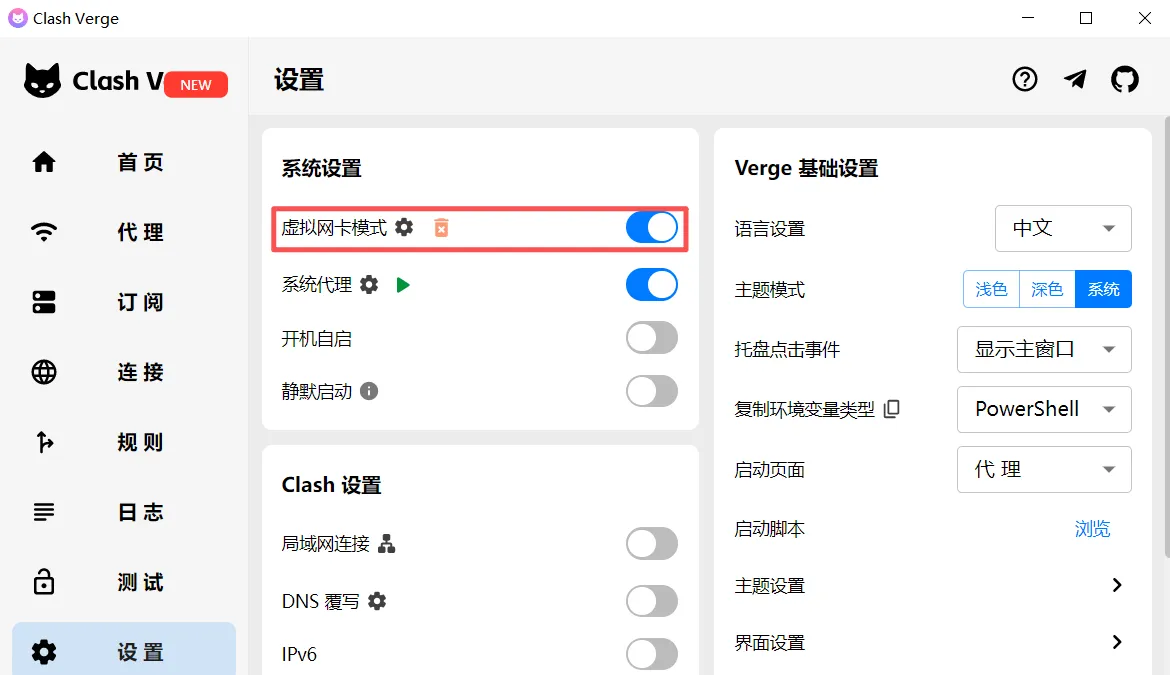Click the trash icon next to 虚拟网卡模式
Image resolution: width=1170 pixels, height=675 pixels.
click(x=441, y=227)
